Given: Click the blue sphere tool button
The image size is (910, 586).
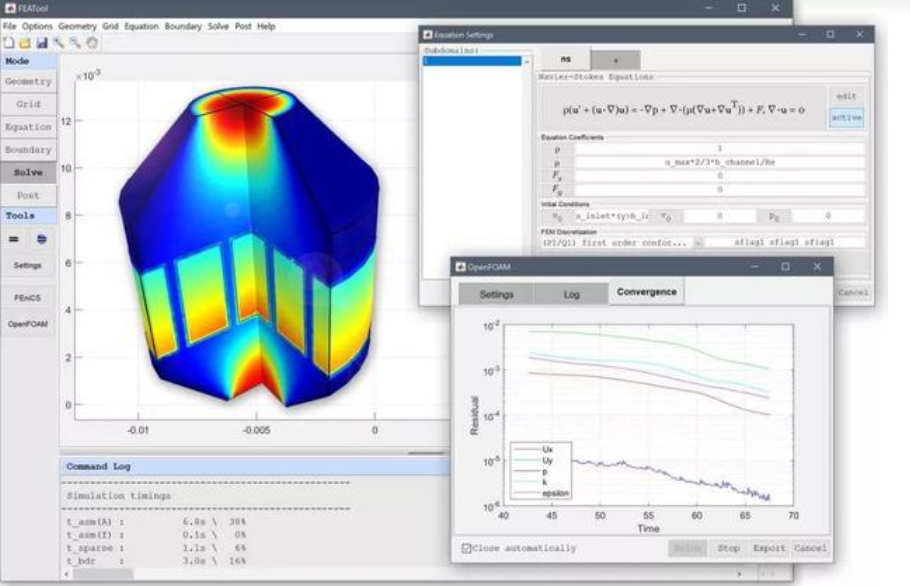Looking at the screenshot, I should point(42,239).
